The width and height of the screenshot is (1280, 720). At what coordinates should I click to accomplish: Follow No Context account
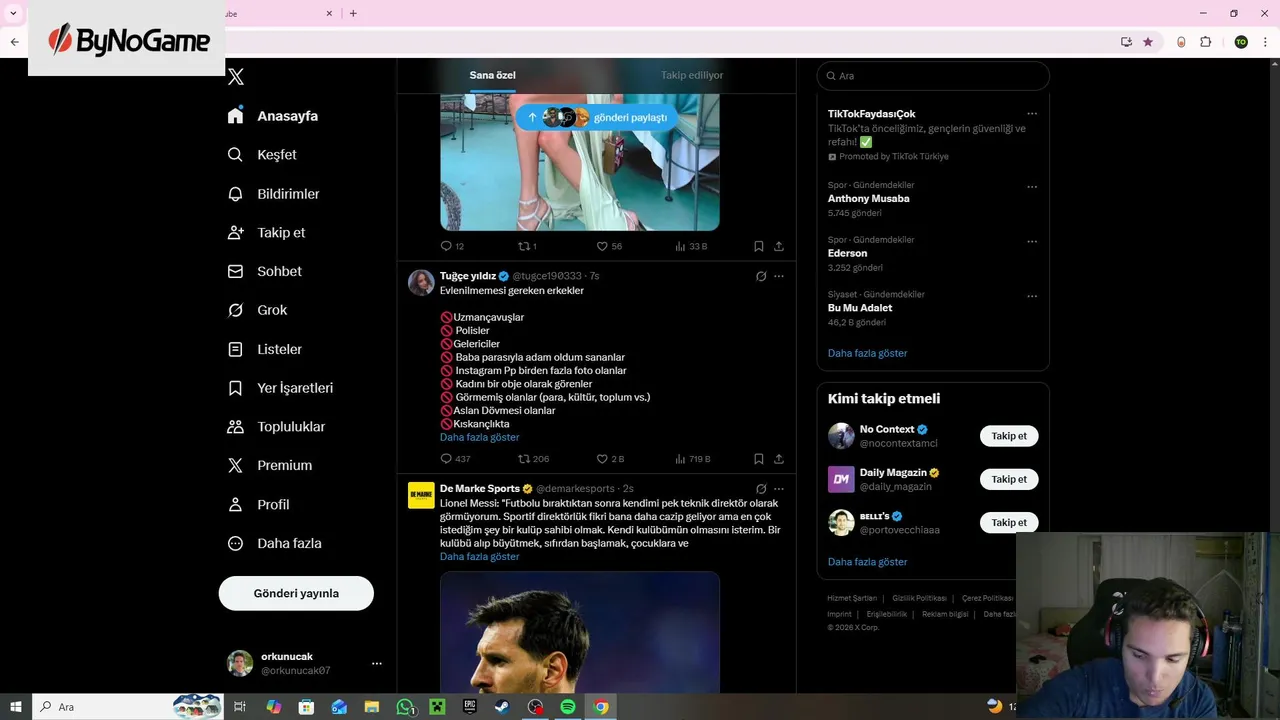(1009, 436)
